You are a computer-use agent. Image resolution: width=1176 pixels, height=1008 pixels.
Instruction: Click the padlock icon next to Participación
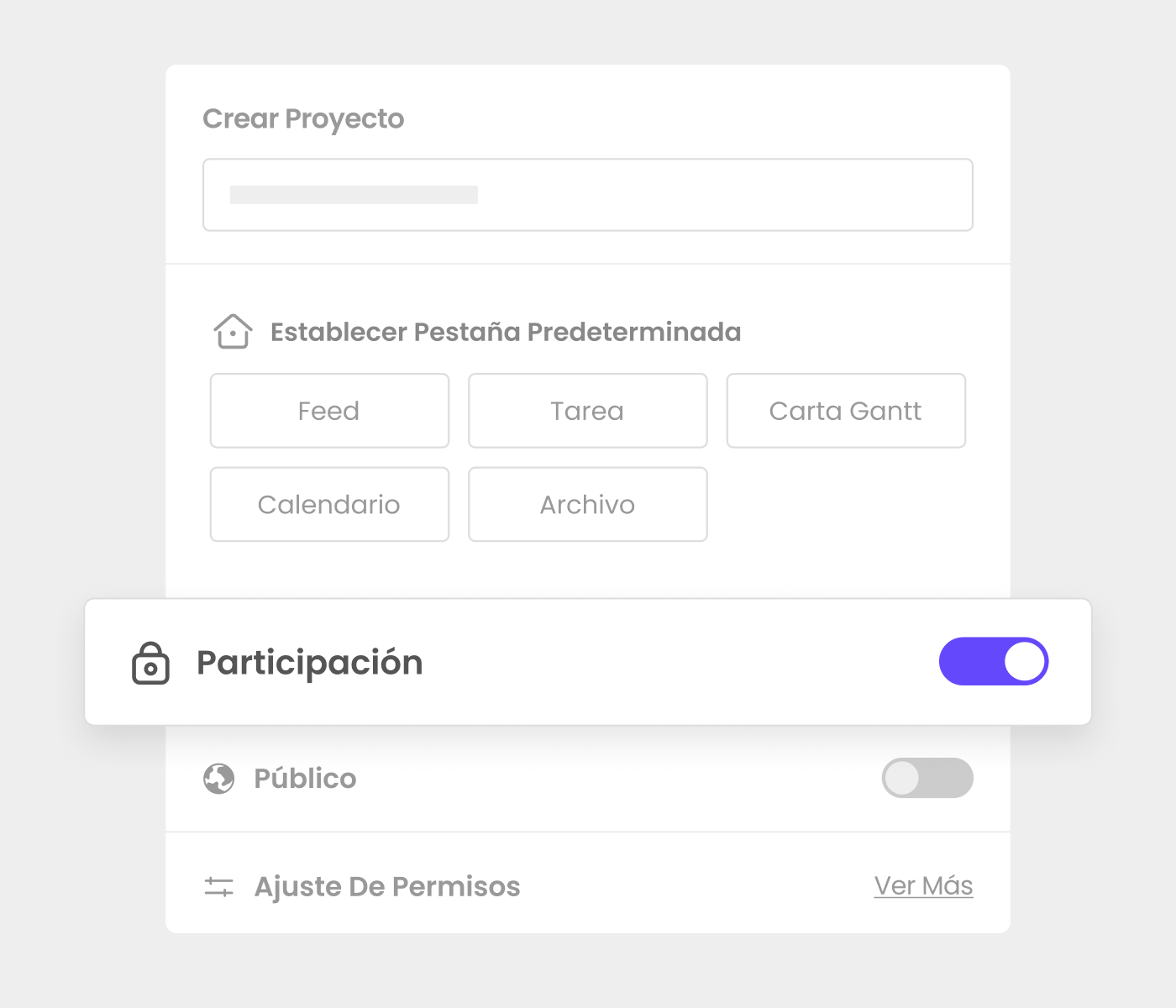151,663
